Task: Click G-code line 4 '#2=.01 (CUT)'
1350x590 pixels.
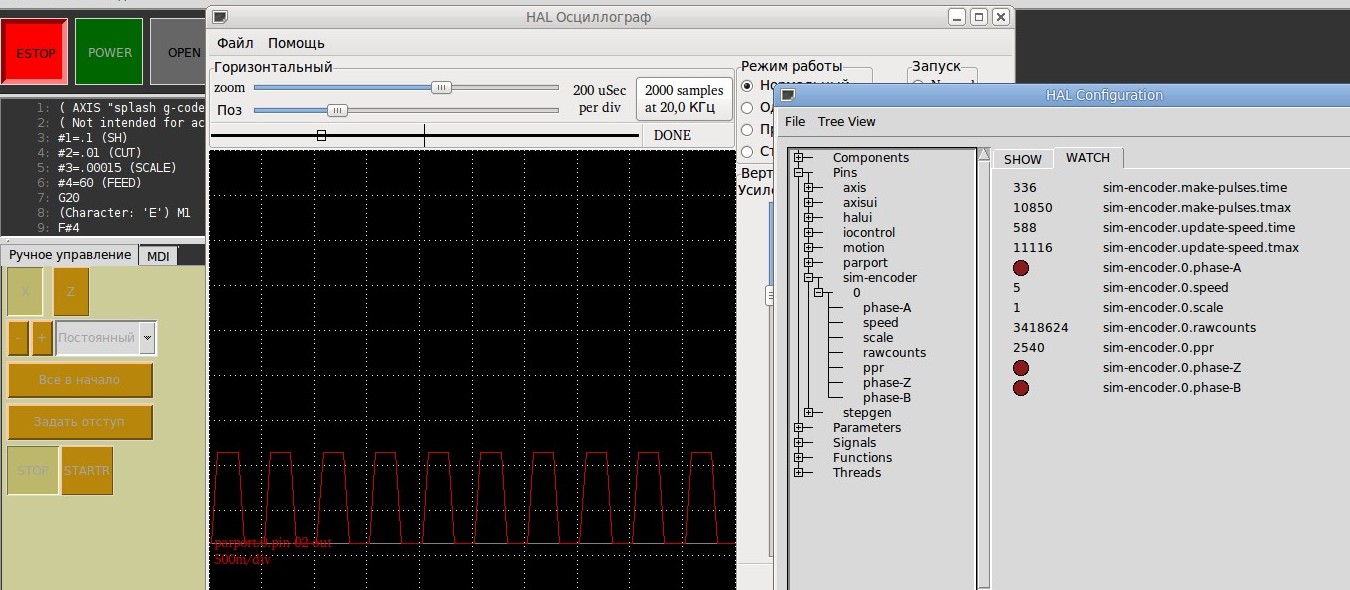Action: (99, 153)
